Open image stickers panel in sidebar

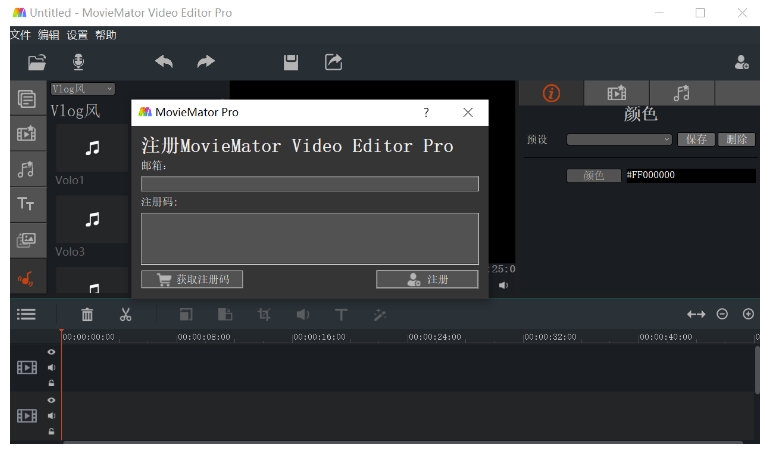27,240
